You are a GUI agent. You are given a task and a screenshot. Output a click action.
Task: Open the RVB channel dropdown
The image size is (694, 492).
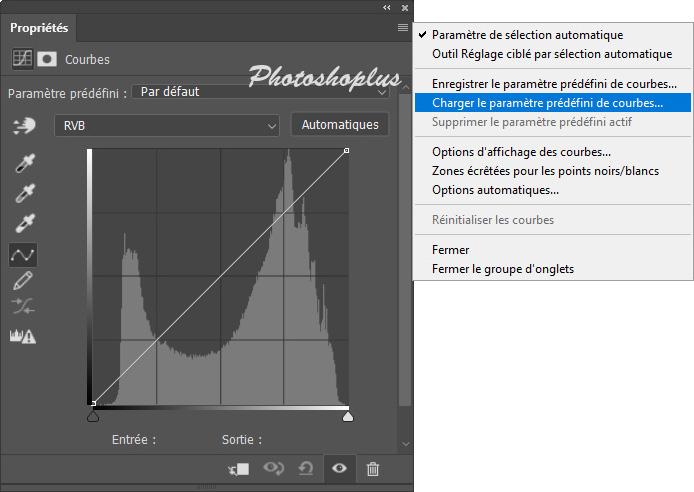point(168,125)
